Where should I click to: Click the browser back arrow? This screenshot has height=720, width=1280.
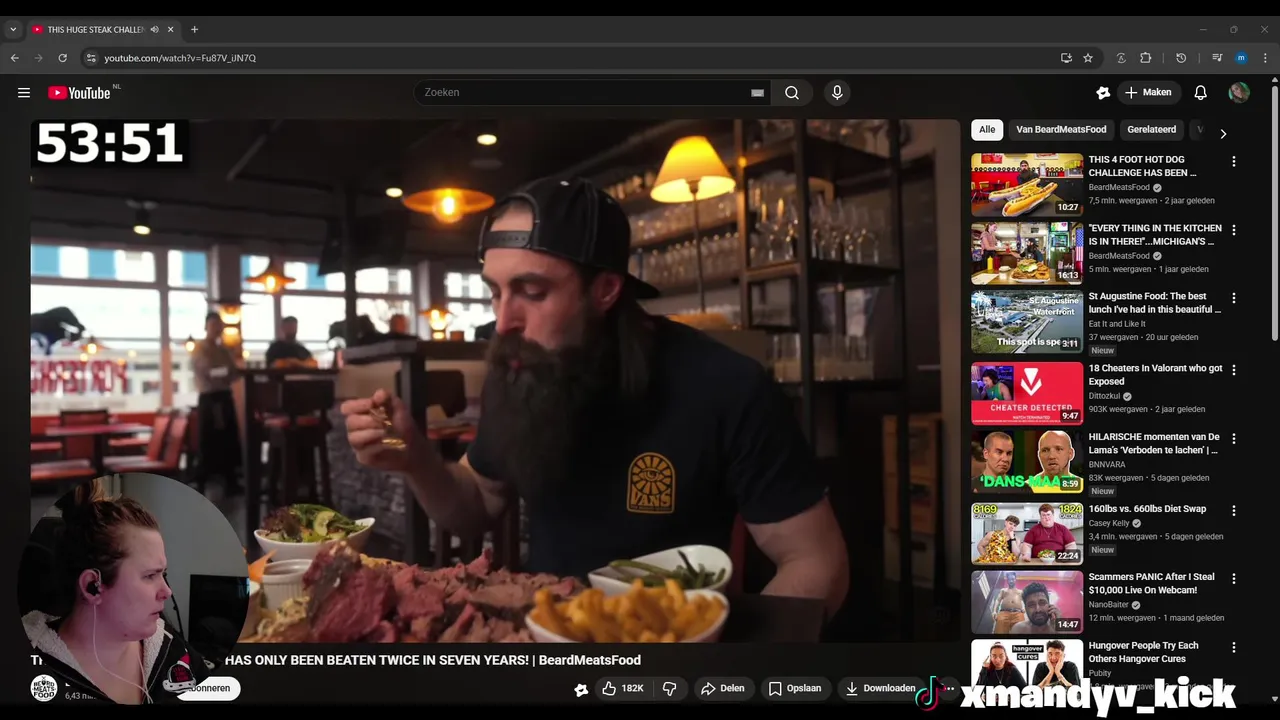click(15, 58)
